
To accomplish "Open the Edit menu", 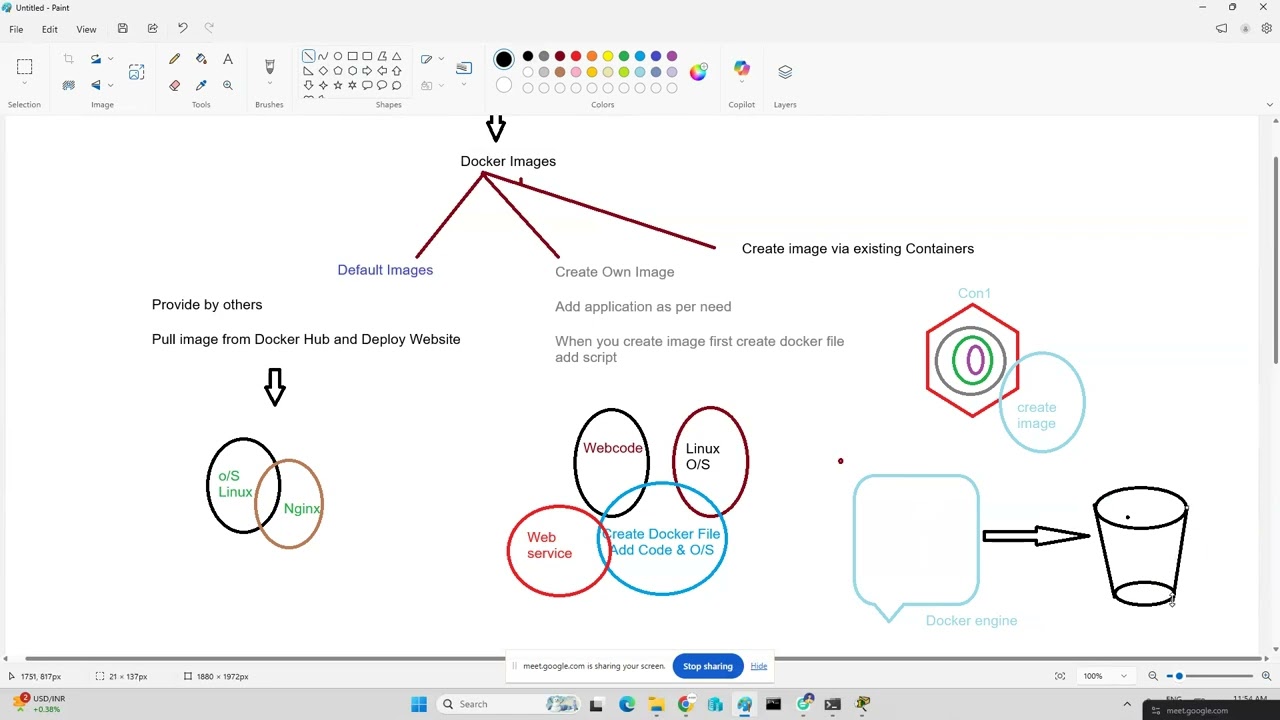I will pyautogui.click(x=49, y=29).
